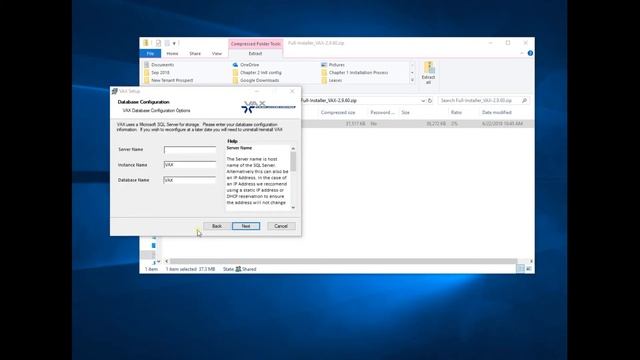Image resolution: width=640 pixels, height=360 pixels.
Task: Click the Help panel scroll up arrow
Action: click(x=293, y=149)
